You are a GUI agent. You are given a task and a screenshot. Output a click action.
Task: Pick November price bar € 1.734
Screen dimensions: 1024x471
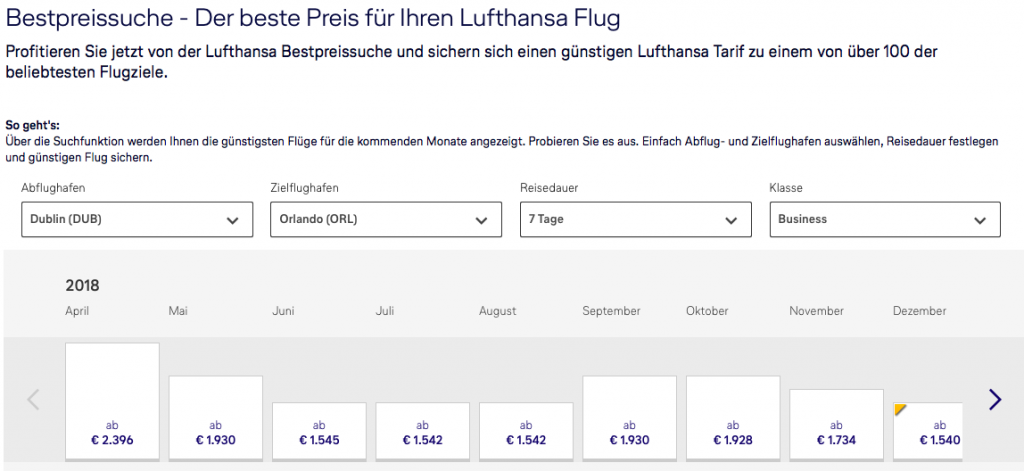tap(837, 424)
